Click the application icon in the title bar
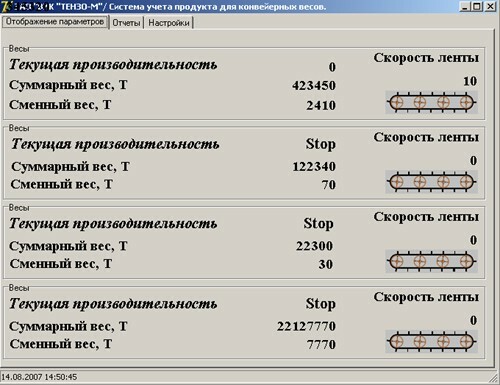This screenshot has width=500, height=385. [x=7, y=6]
